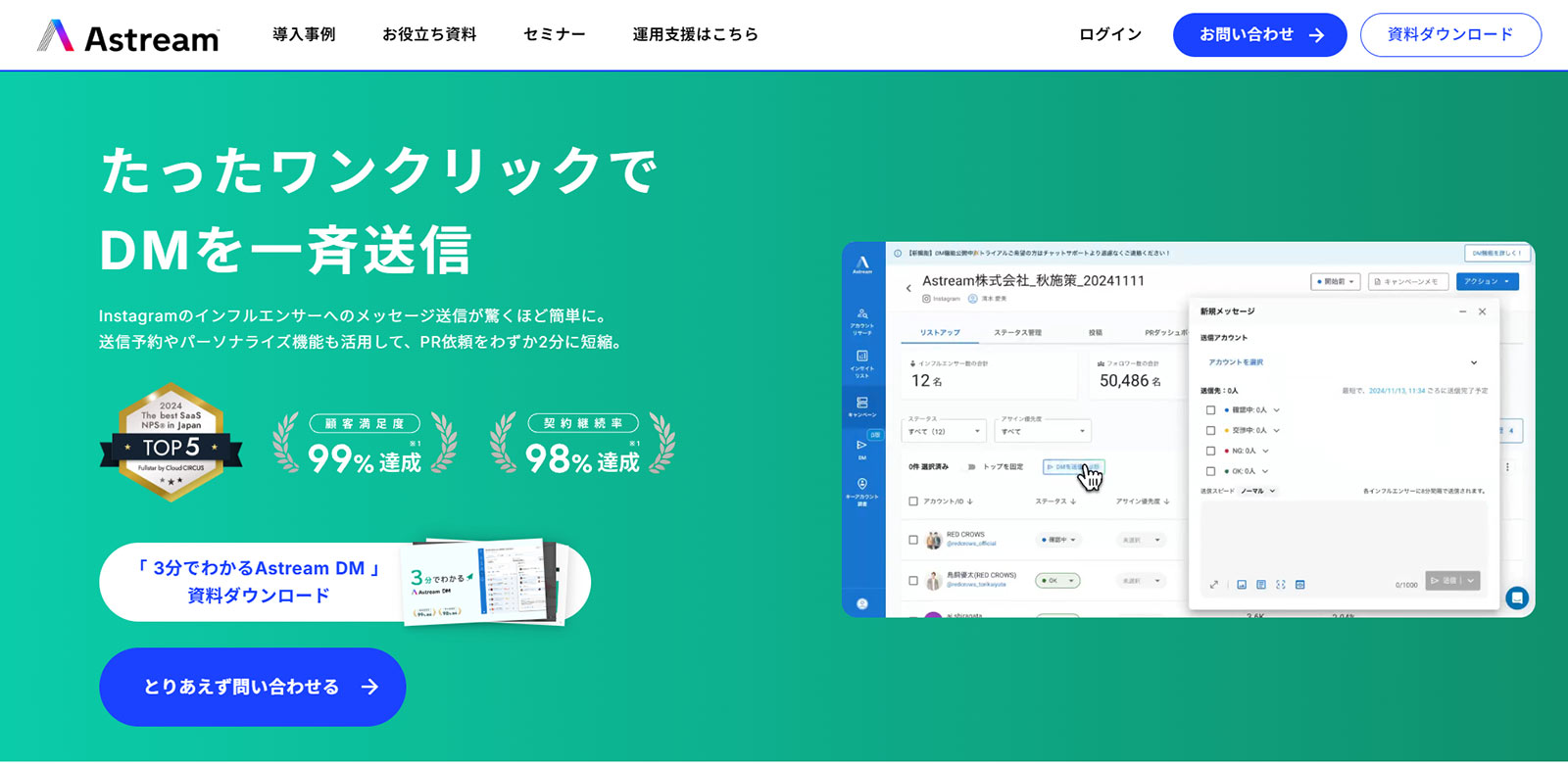Click the insert image icon in the message toolbar
The width and height of the screenshot is (1568, 764).
(1242, 585)
